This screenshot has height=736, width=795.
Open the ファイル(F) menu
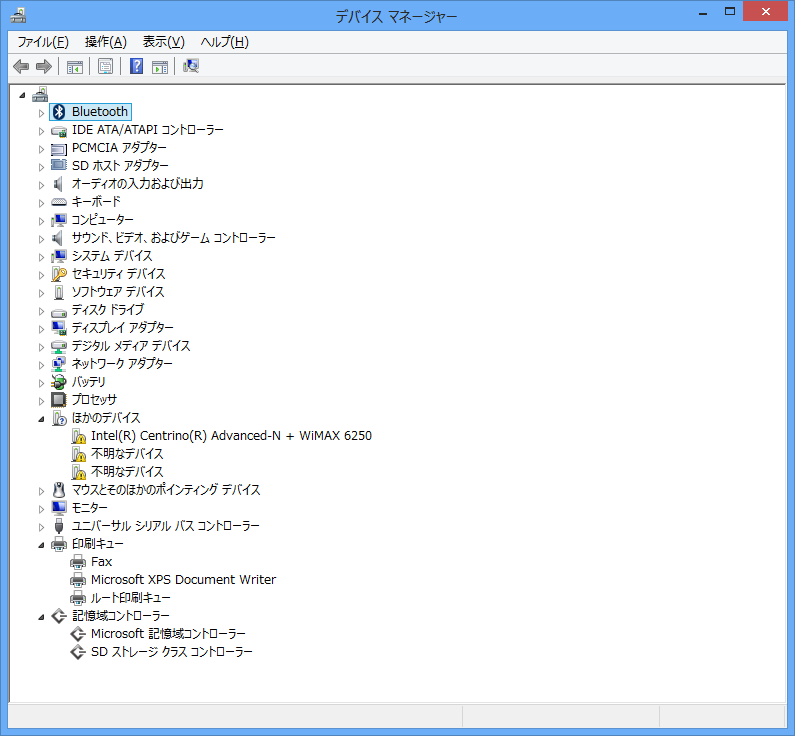coord(43,42)
